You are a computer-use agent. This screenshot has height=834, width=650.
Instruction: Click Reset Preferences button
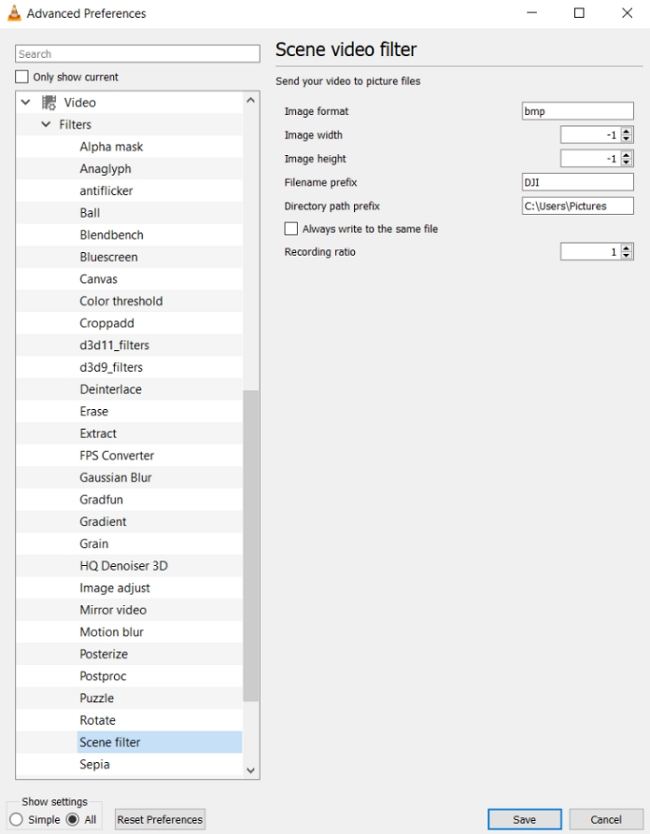160,819
